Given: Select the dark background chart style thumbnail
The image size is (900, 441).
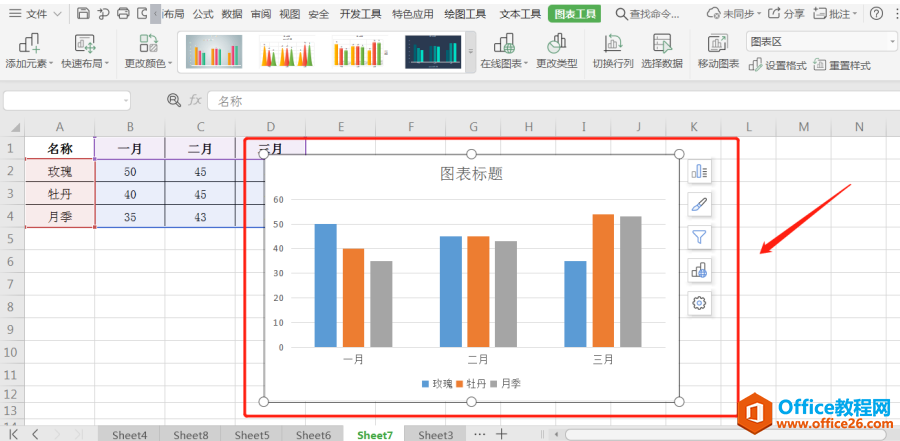Looking at the screenshot, I should (433, 52).
